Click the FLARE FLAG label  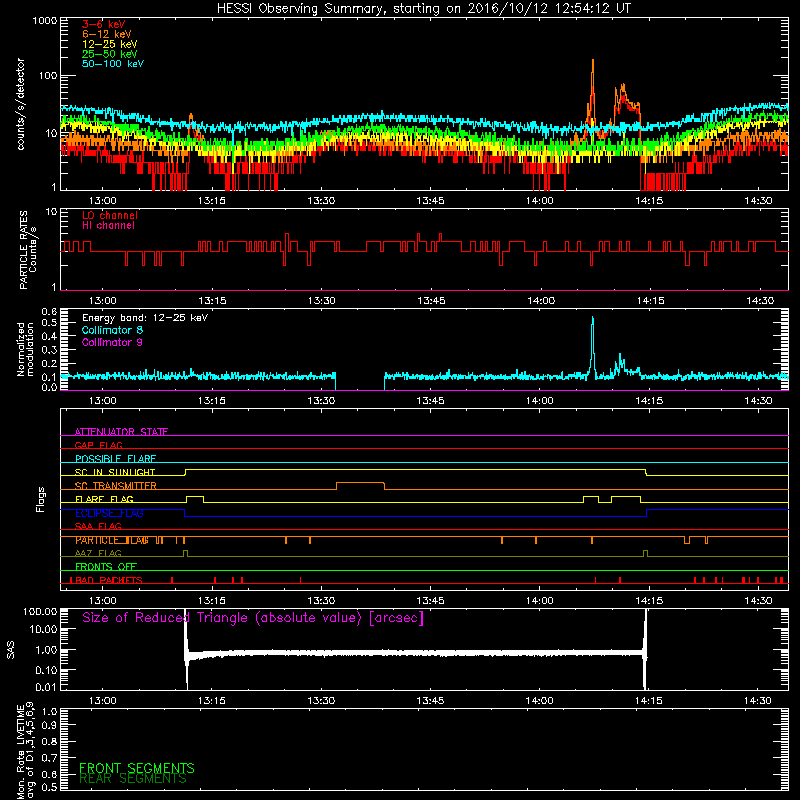[x=104, y=499]
